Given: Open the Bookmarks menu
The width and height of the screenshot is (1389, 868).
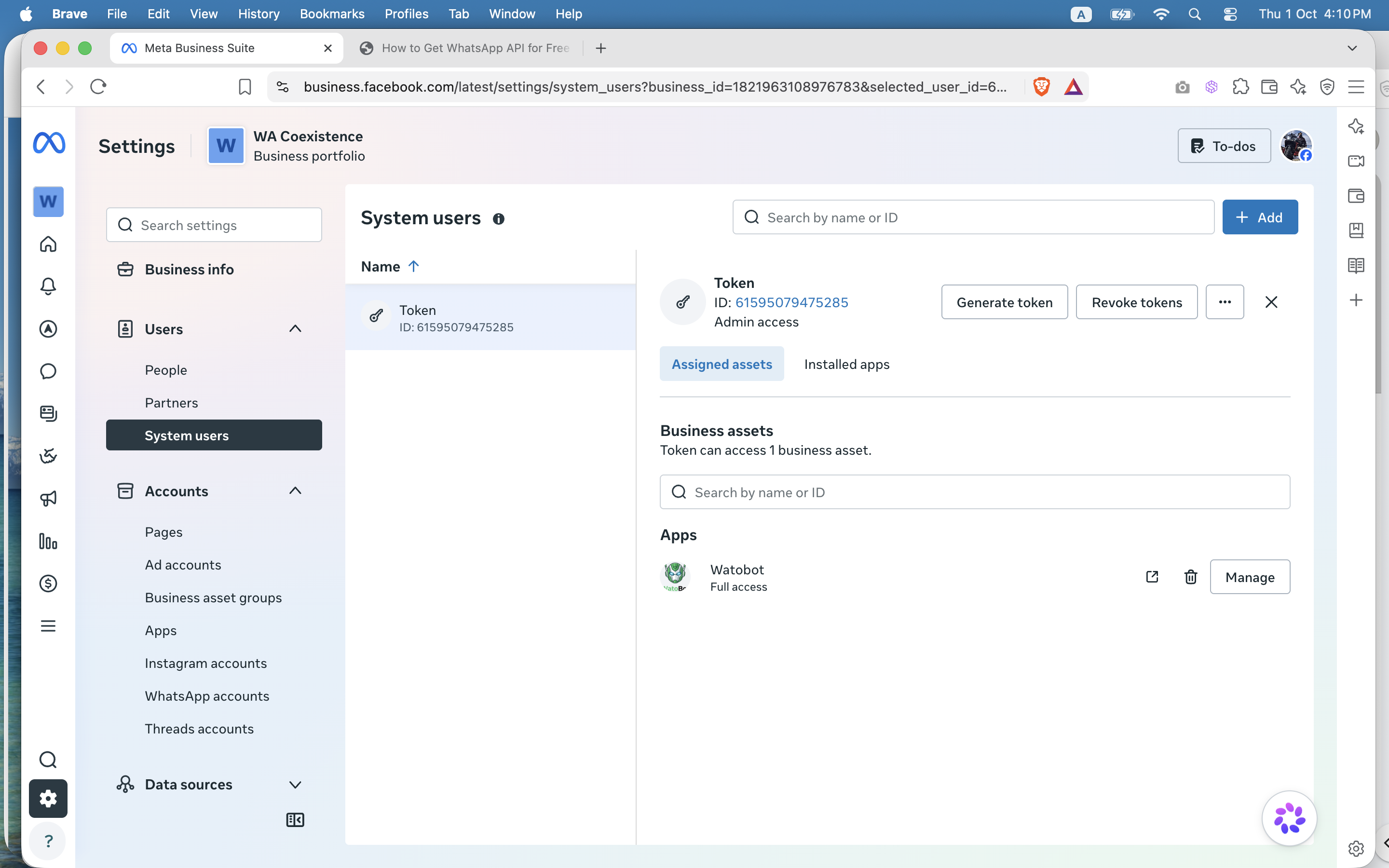Looking at the screenshot, I should (332, 14).
